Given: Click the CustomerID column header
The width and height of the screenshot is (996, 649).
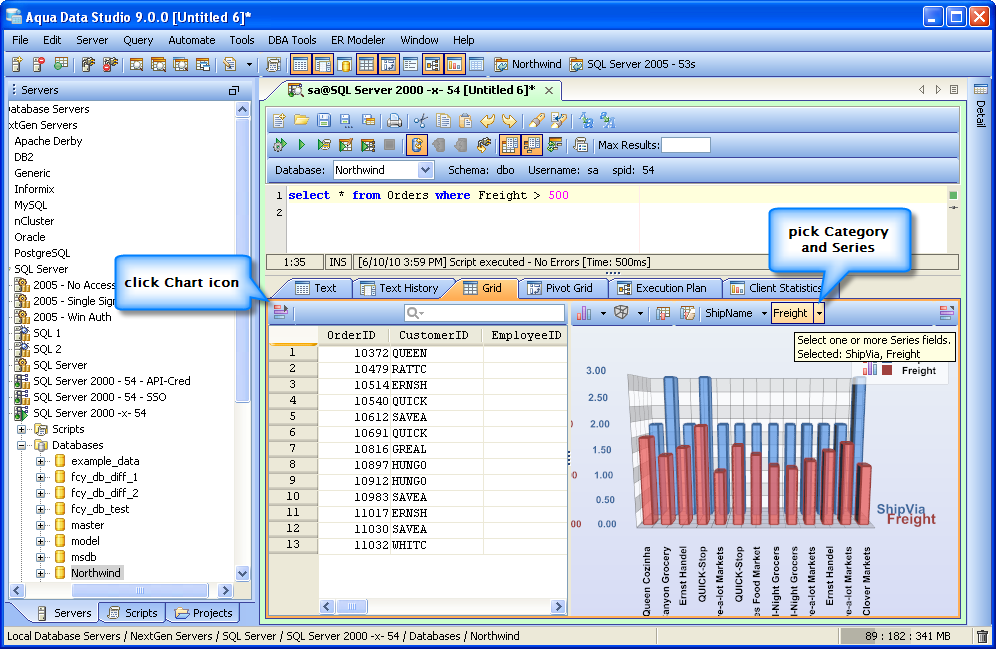Looking at the screenshot, I should [x=434, y=335].
